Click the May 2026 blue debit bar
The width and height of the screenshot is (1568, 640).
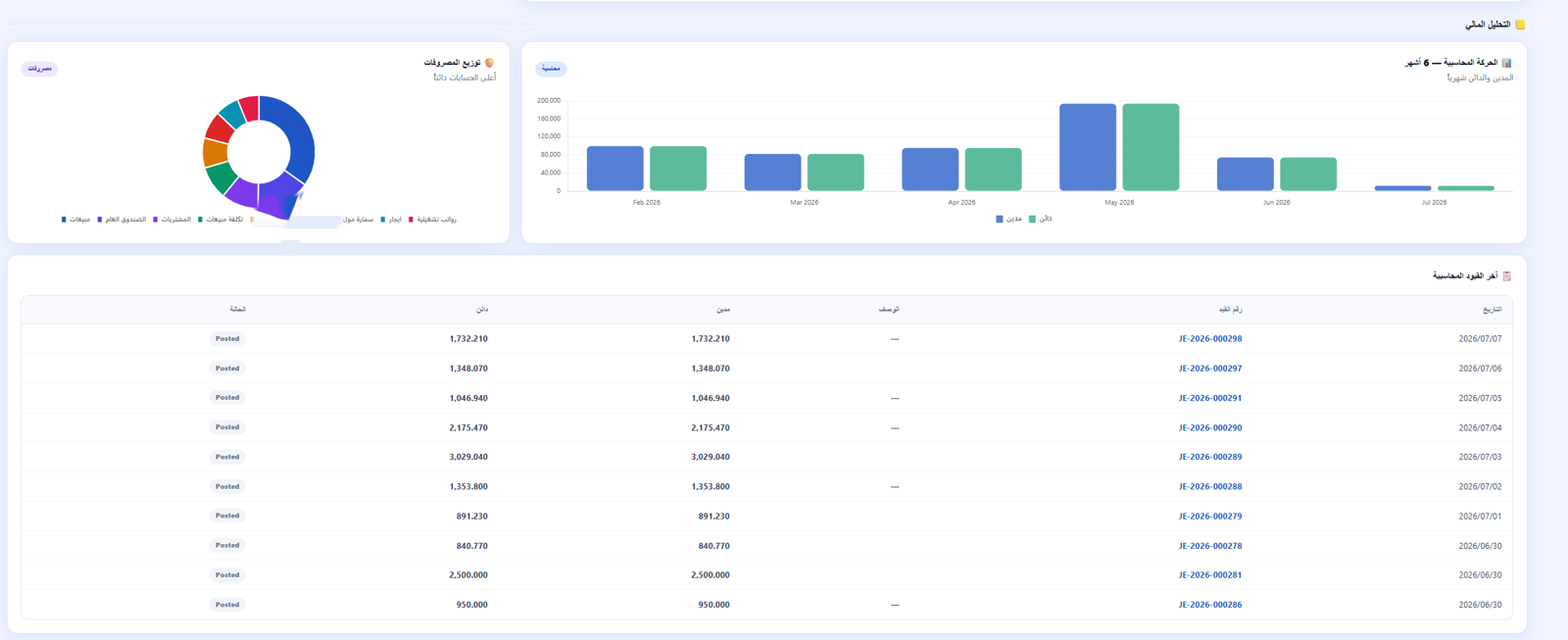(x=1088, y=147)
